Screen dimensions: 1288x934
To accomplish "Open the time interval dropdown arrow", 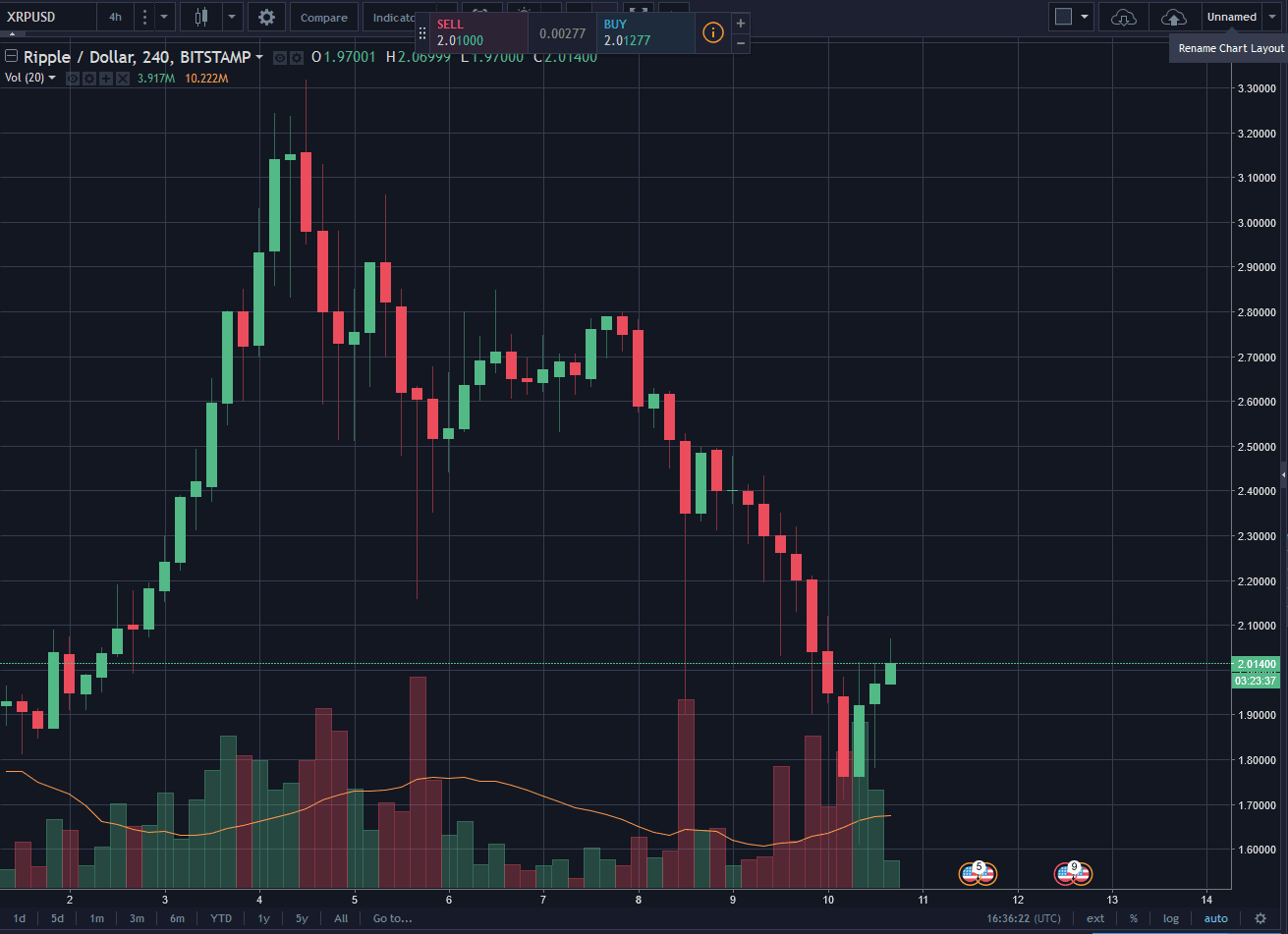I will (164, 17).
